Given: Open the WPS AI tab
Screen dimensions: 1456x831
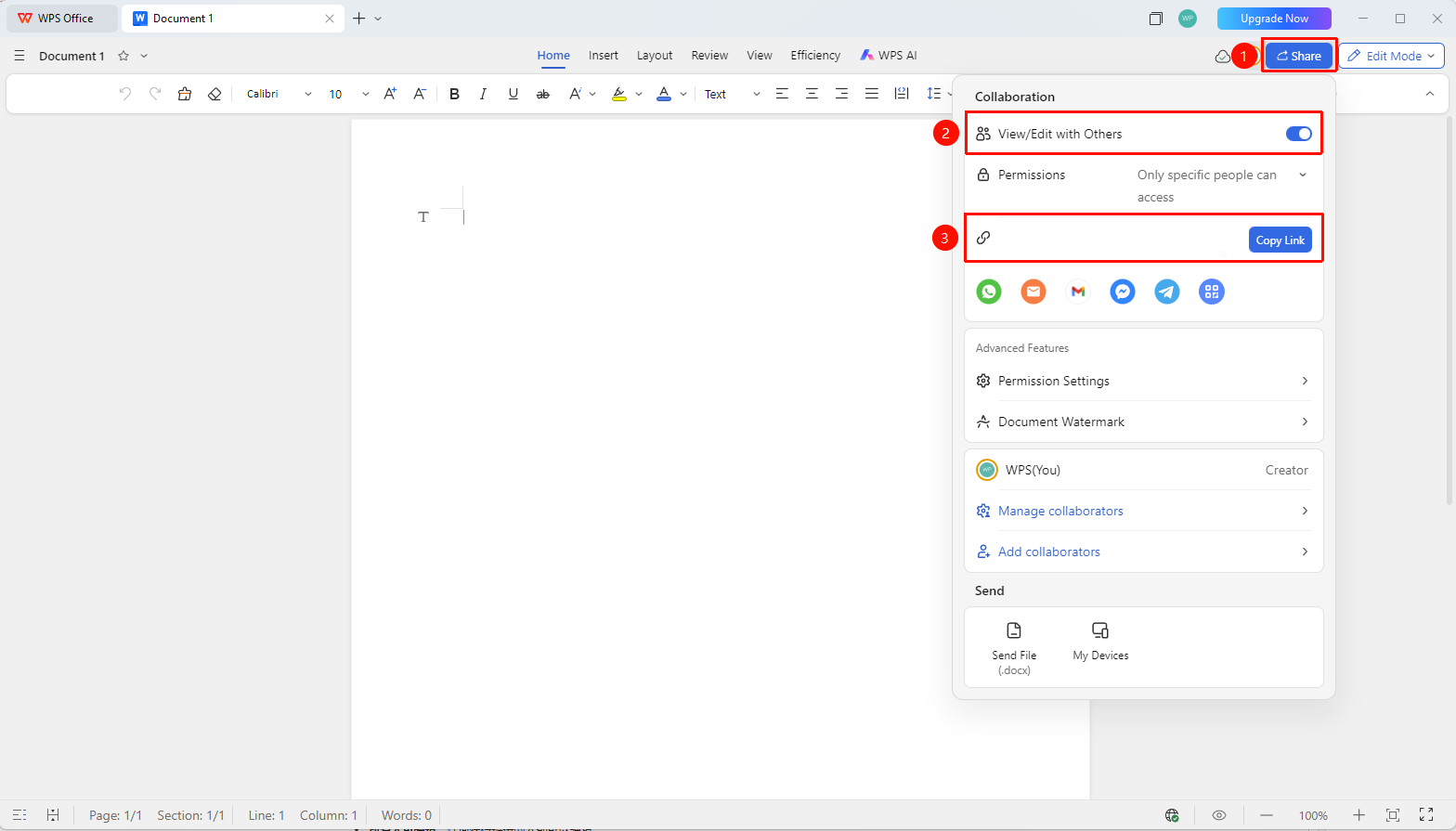Looking at the screenshot, I should (889, 56).
